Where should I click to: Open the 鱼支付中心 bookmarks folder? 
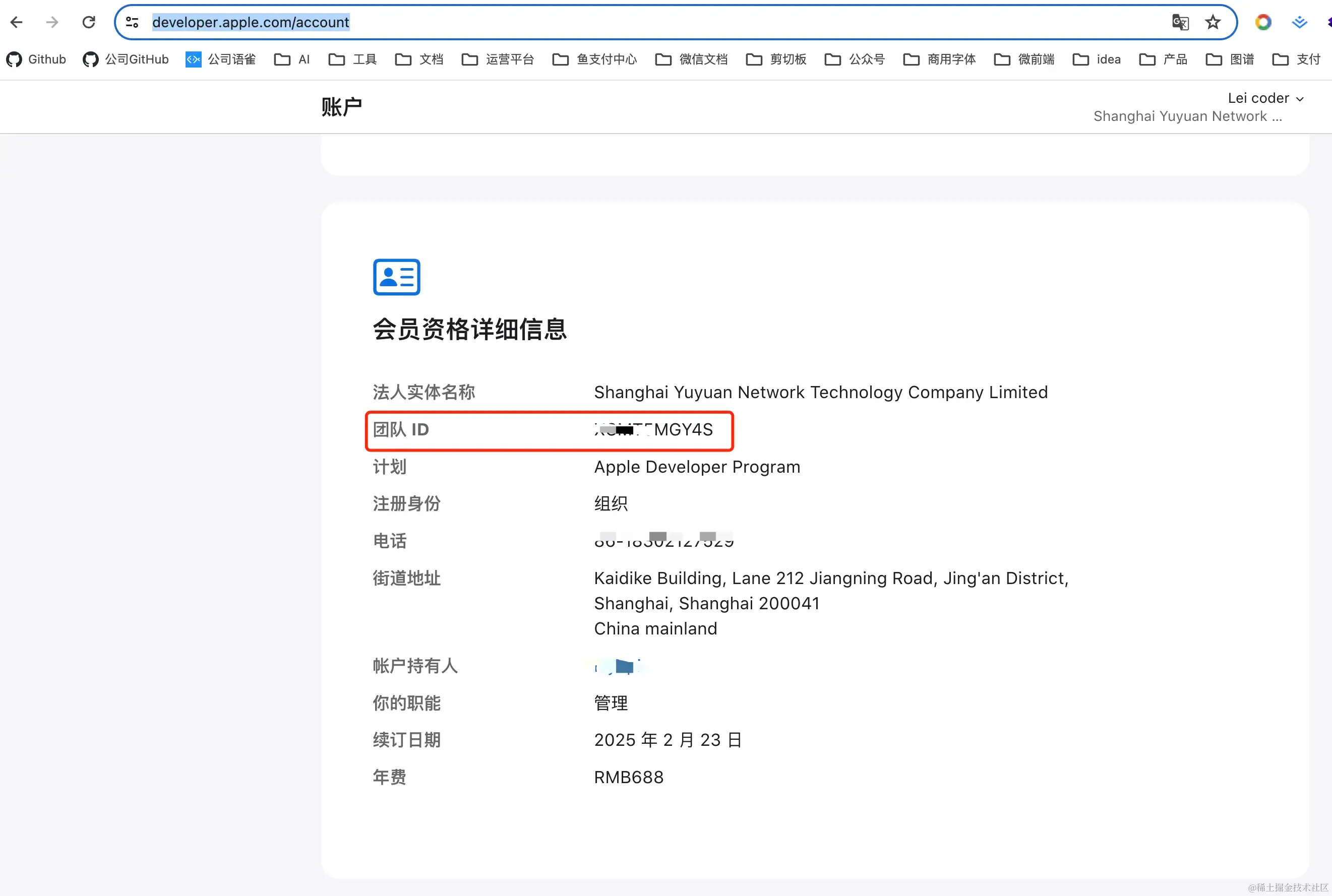point(594,59)
